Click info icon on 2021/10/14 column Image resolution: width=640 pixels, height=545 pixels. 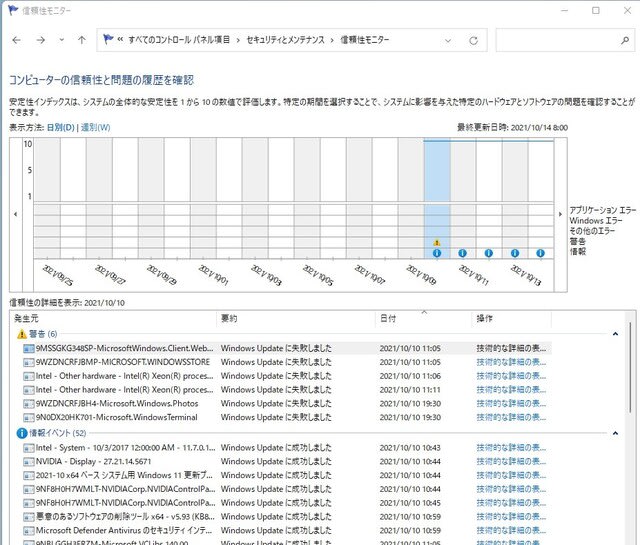[540, 253]
